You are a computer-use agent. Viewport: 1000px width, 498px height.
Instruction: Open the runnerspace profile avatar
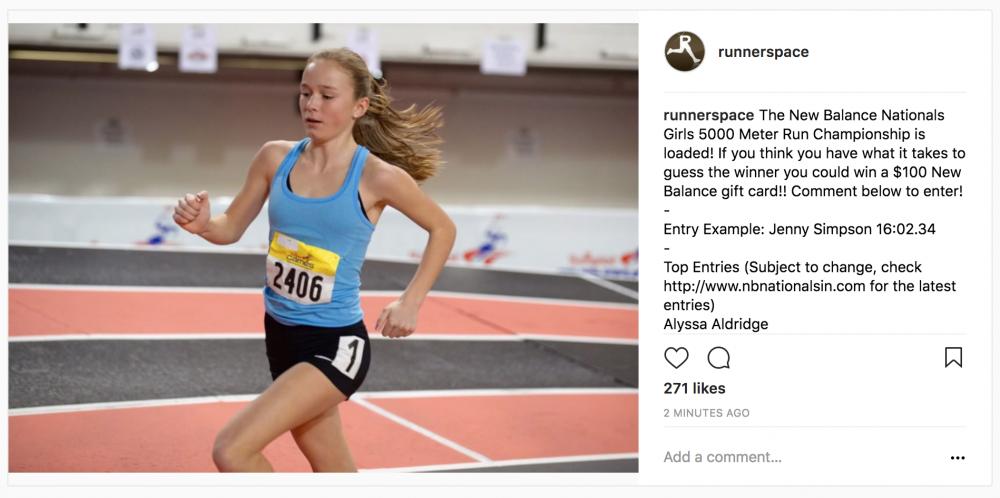684,52
